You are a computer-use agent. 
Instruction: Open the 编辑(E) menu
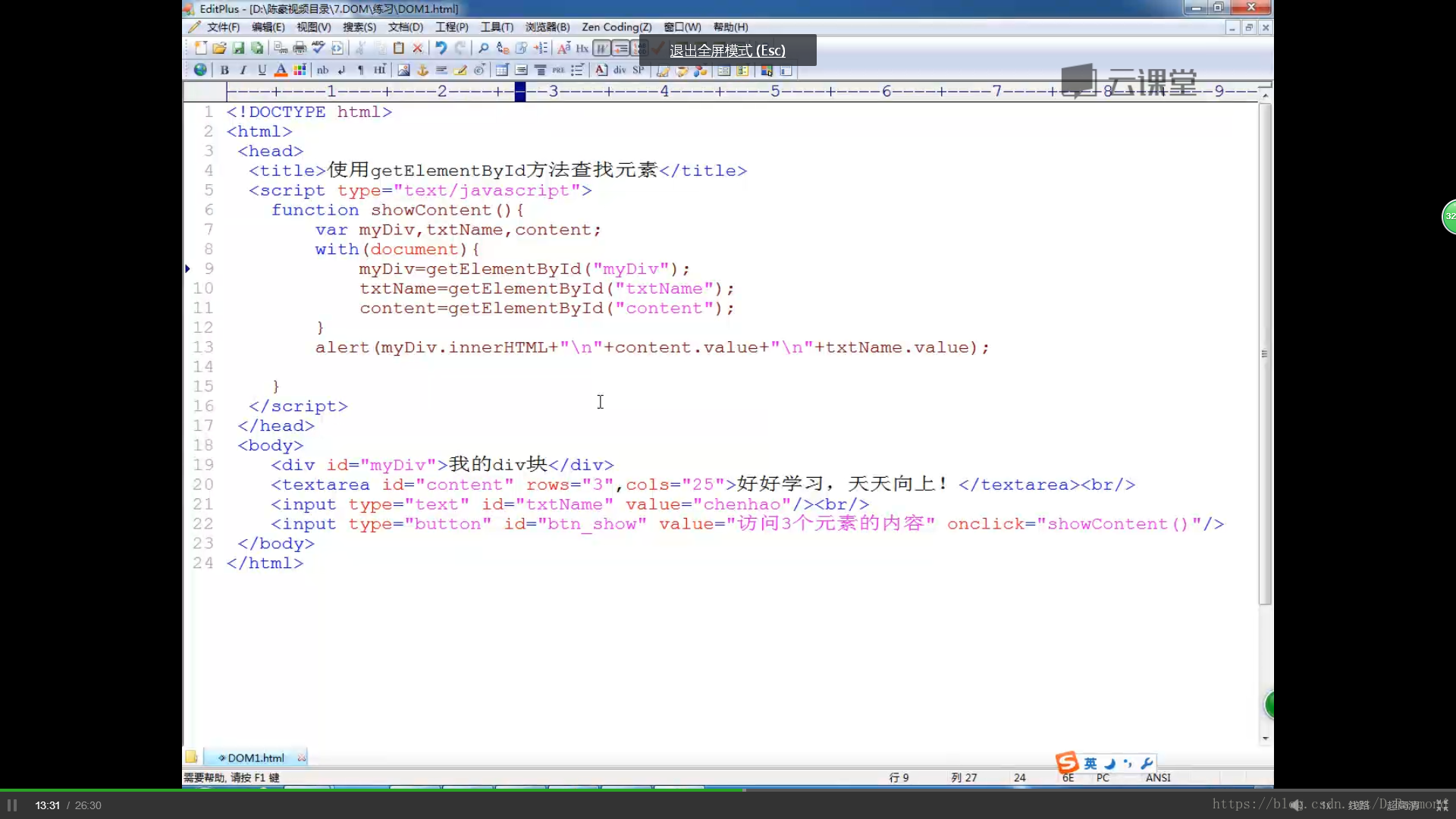coord(268,27)
